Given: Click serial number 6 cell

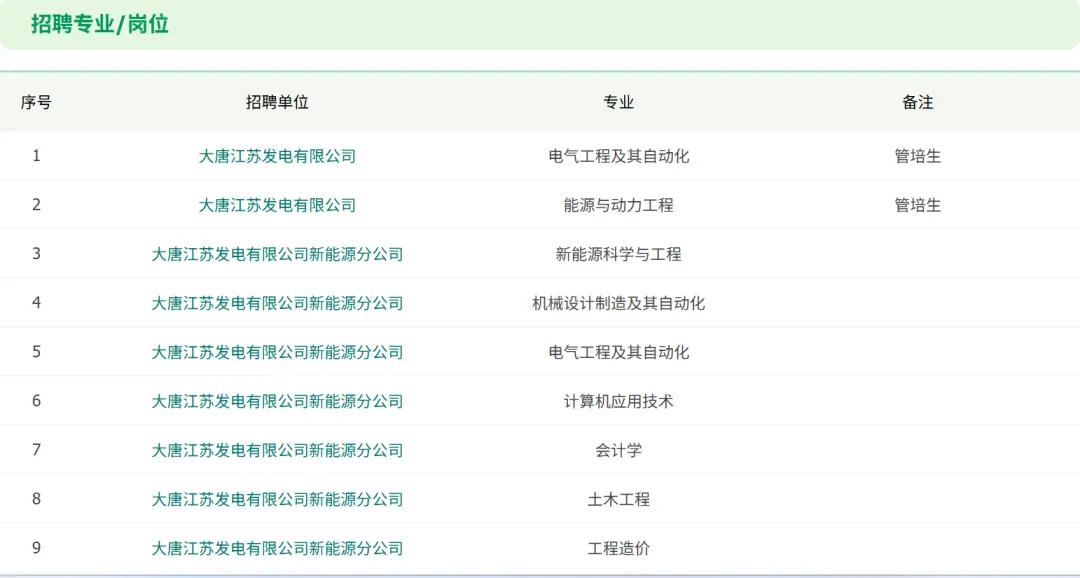Looking at the screenshot, I should point(37,401).
